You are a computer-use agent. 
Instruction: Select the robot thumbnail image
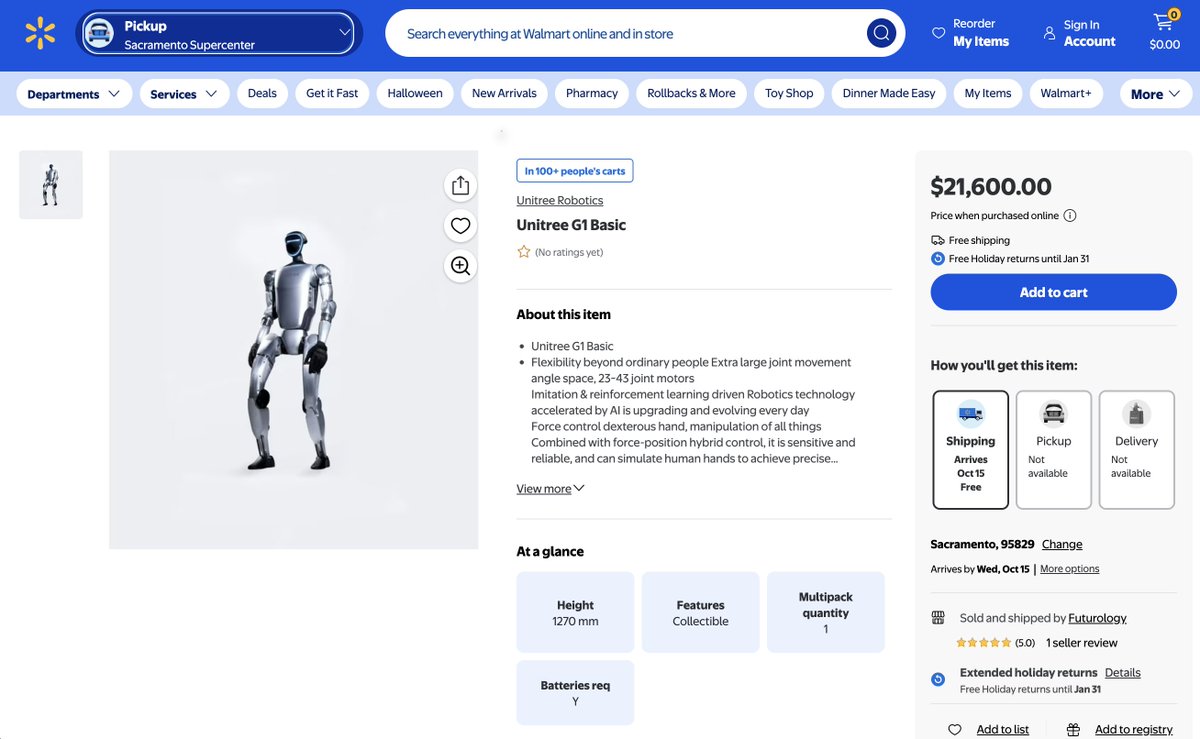[x=51, y=185]
